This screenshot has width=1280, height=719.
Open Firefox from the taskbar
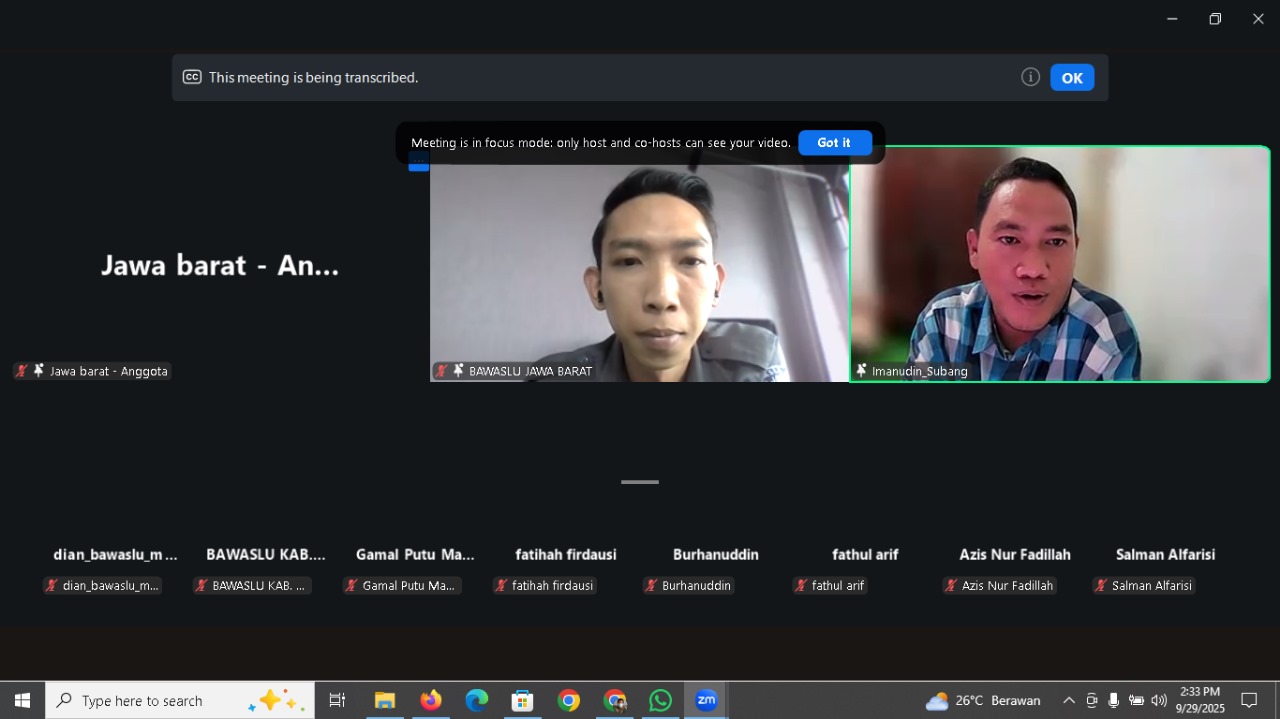tap(431, 700)
